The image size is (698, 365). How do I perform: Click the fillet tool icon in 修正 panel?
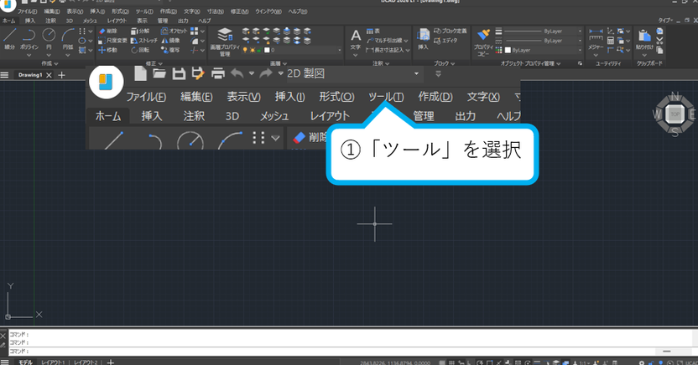point(194,41)
